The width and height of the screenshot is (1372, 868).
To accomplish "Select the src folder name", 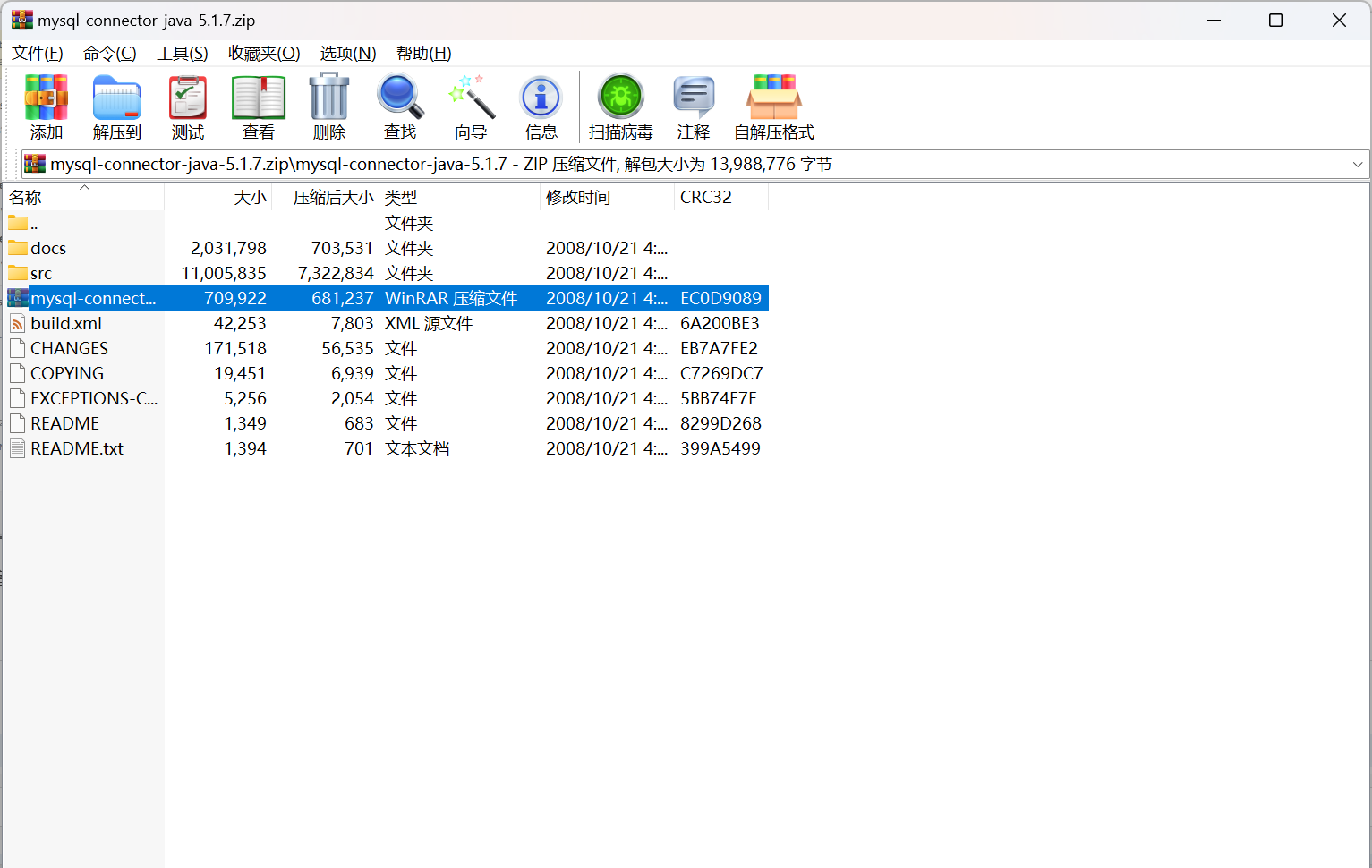I will pos(41,273).
